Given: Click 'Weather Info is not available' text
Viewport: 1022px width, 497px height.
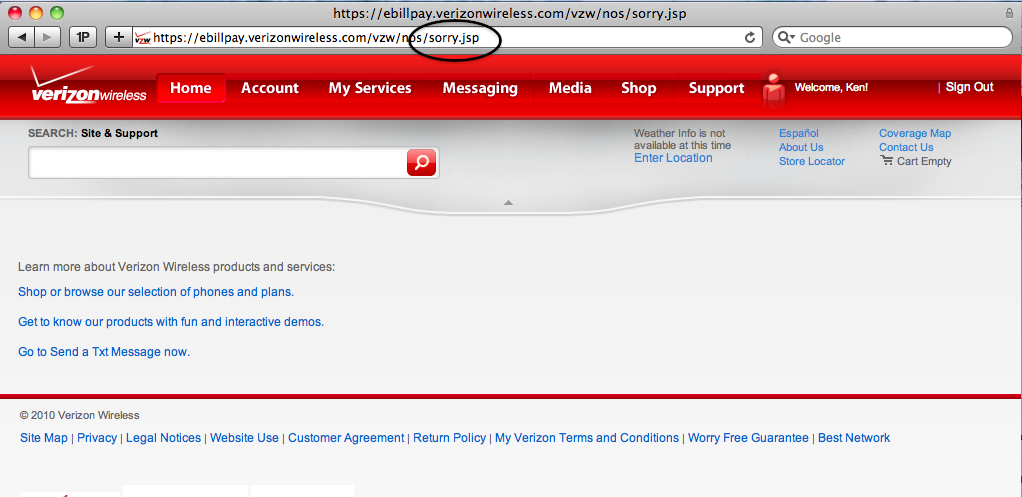Looking at the screenshot, I should pos(682,139).
